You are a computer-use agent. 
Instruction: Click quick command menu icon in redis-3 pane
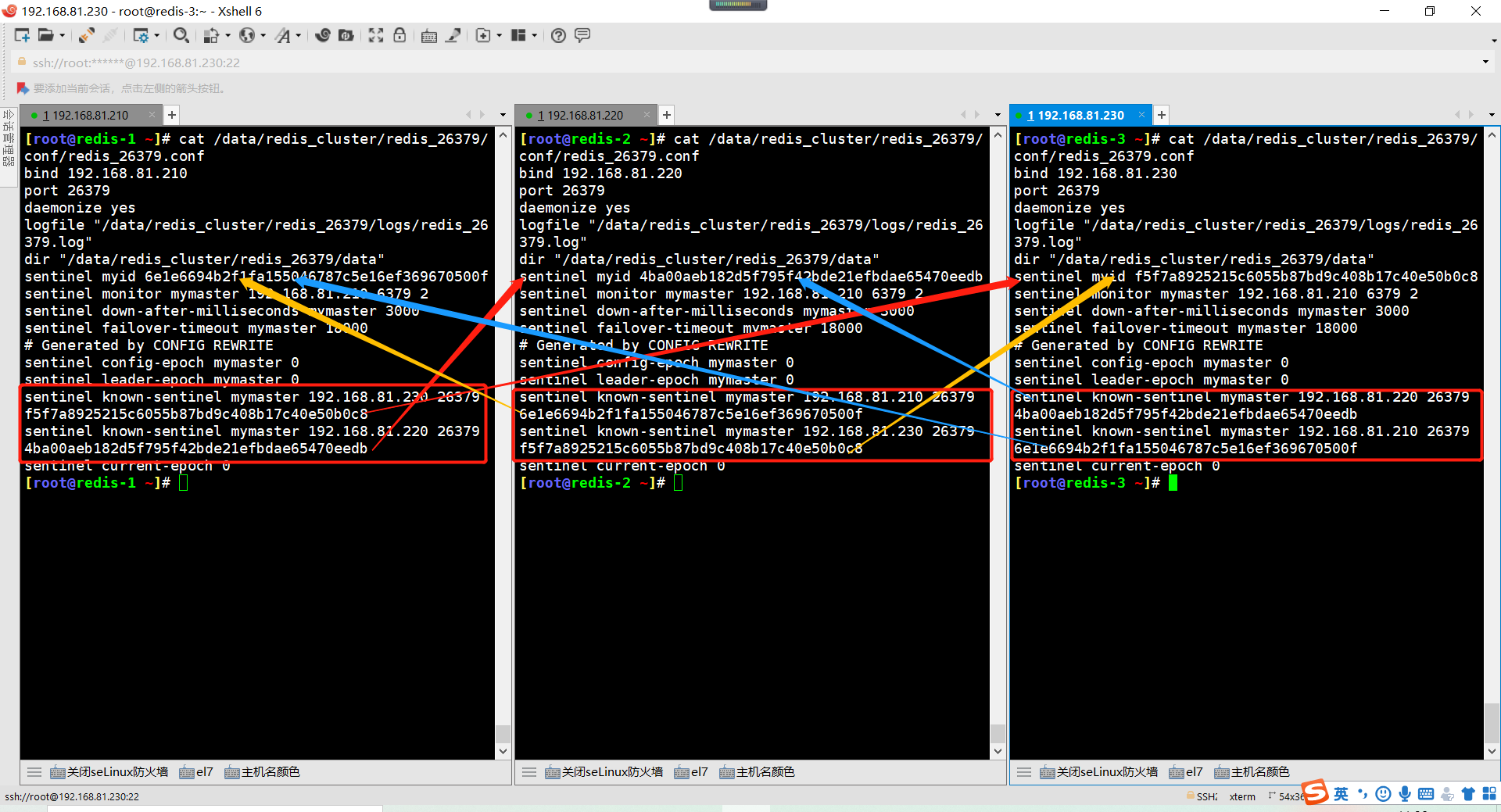pyautogui.click(x=1024, y=772)
